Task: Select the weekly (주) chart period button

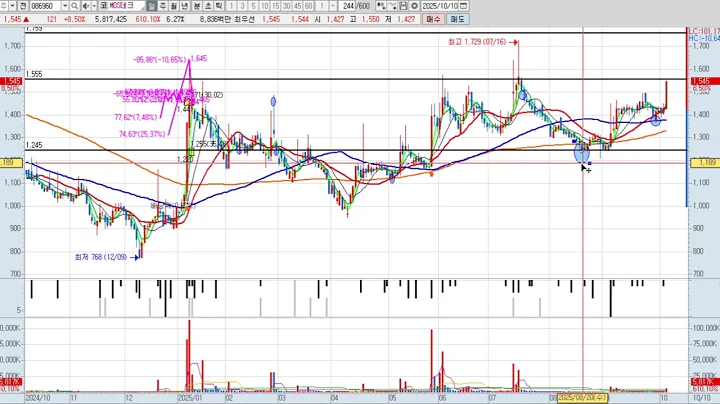Action: (163, 6)
